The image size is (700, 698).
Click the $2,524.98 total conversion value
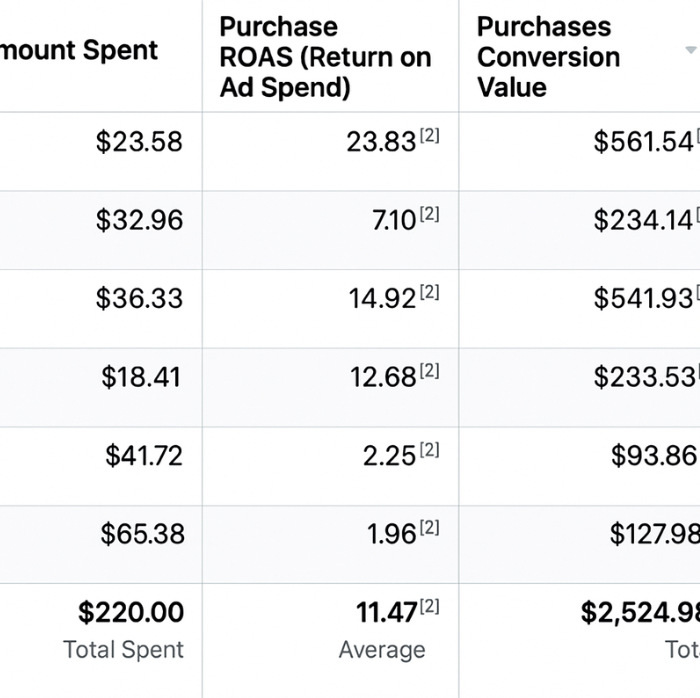click(640, 612)
